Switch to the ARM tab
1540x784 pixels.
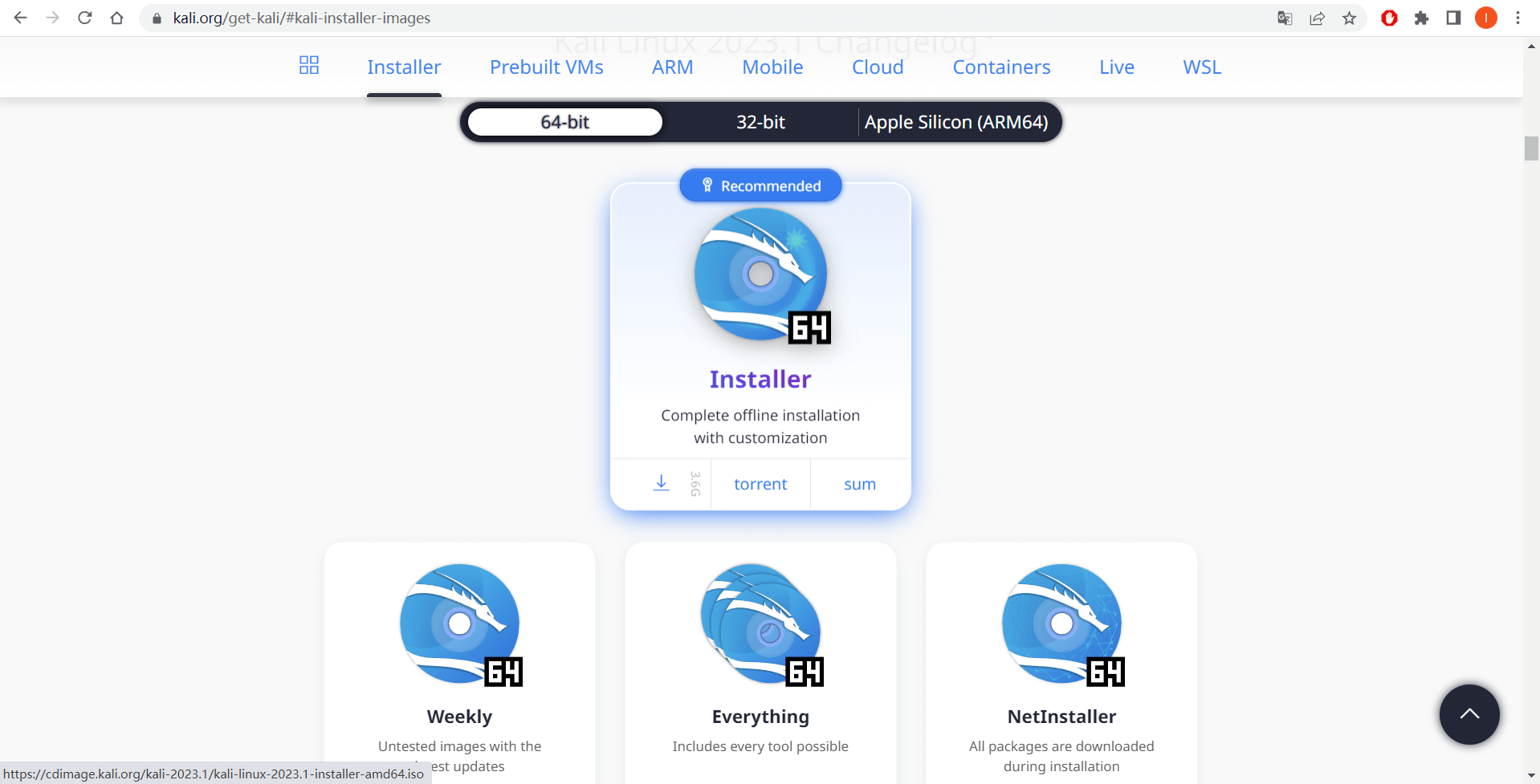tap(673, 67)
